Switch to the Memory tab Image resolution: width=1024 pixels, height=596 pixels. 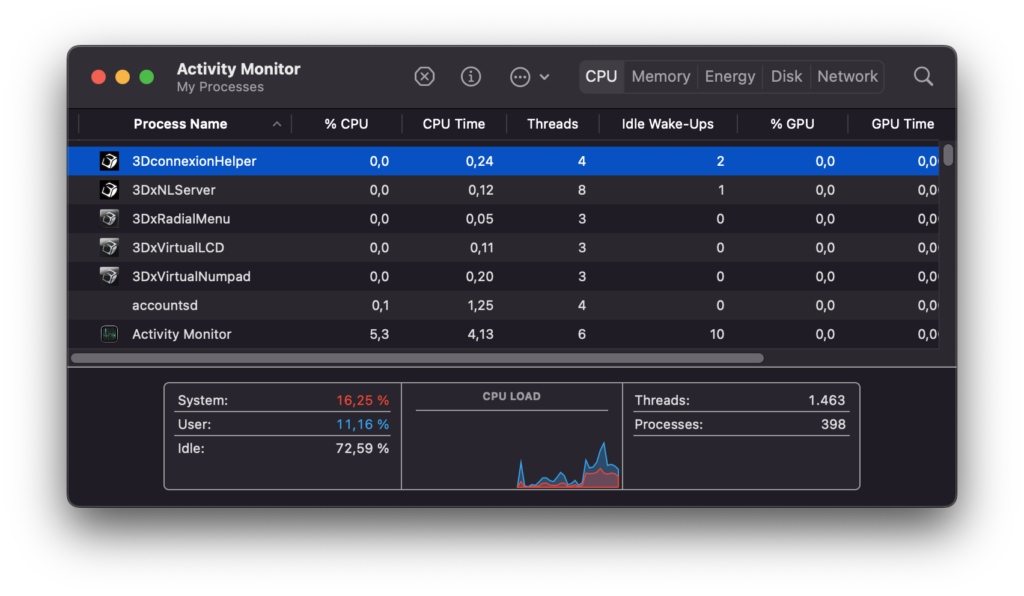tap(660, 77)
